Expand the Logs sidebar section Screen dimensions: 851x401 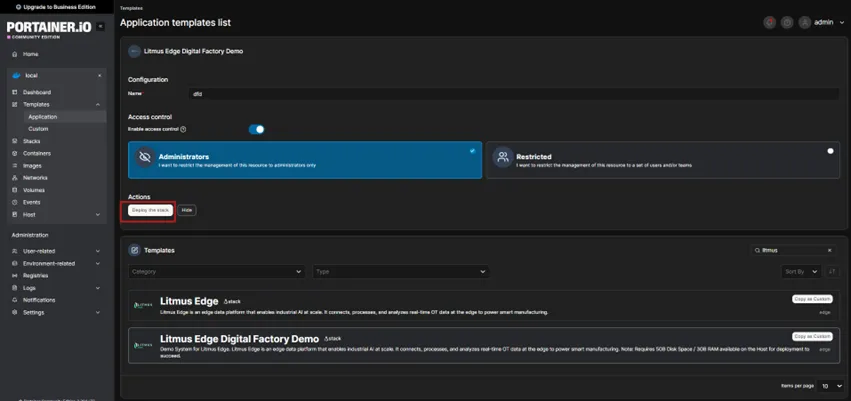coord(98,288)
